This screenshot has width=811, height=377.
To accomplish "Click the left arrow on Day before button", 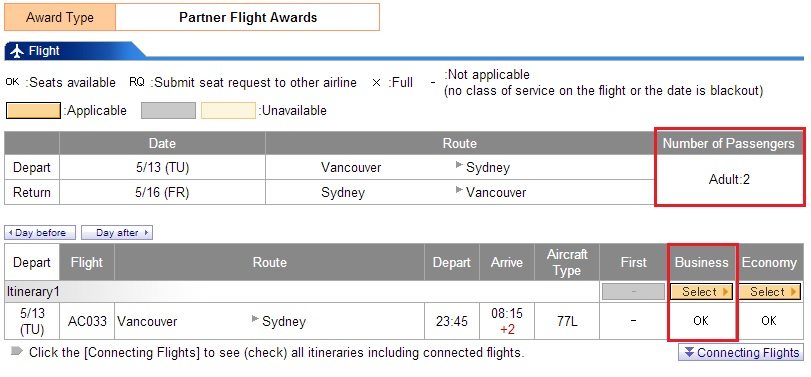I will (10, 233).
